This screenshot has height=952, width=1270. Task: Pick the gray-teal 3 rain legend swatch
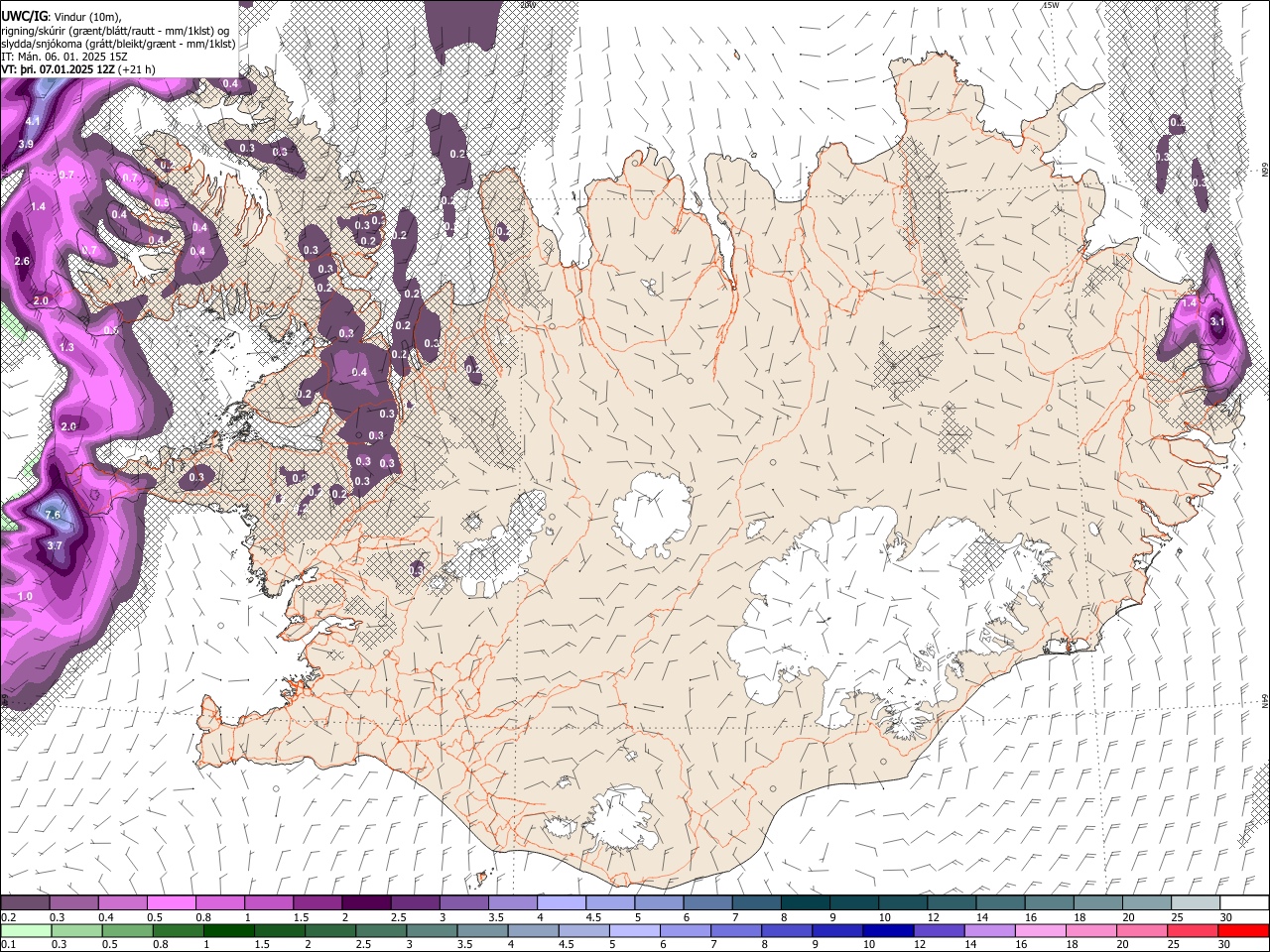click(x=432, y=930)
